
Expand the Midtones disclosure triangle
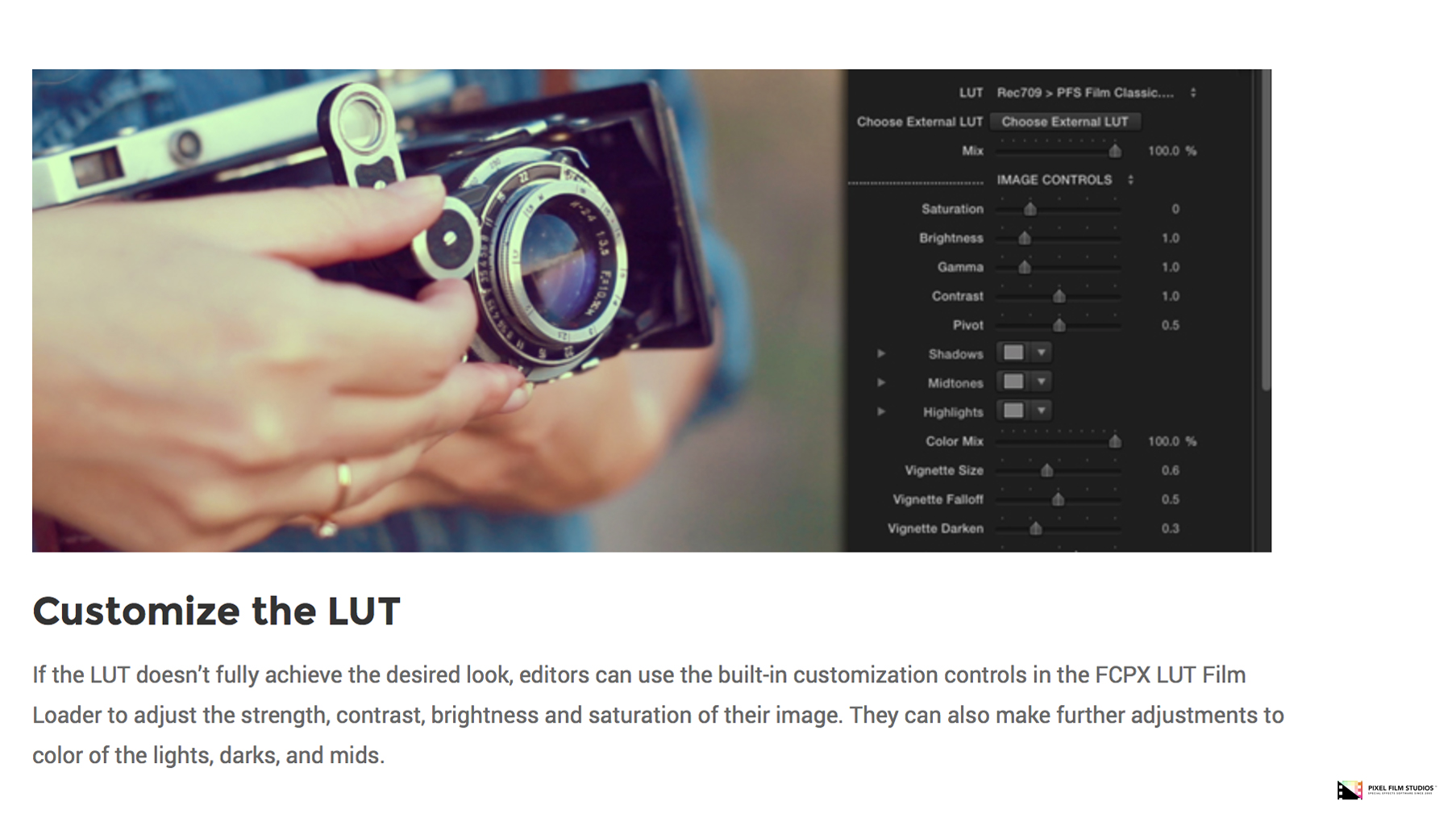(881, 382)
